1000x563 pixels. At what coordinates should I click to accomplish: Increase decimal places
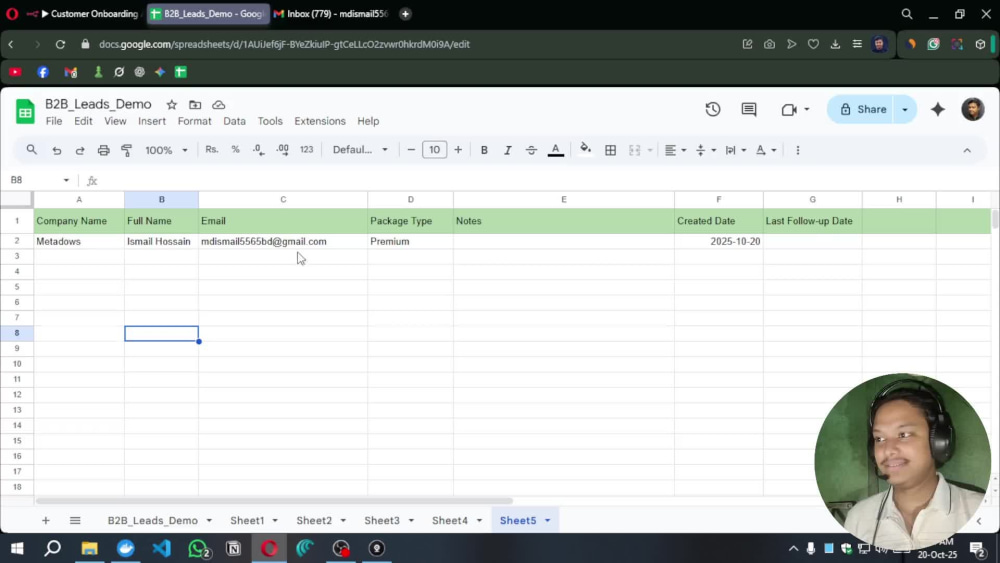tap(282, 150)
